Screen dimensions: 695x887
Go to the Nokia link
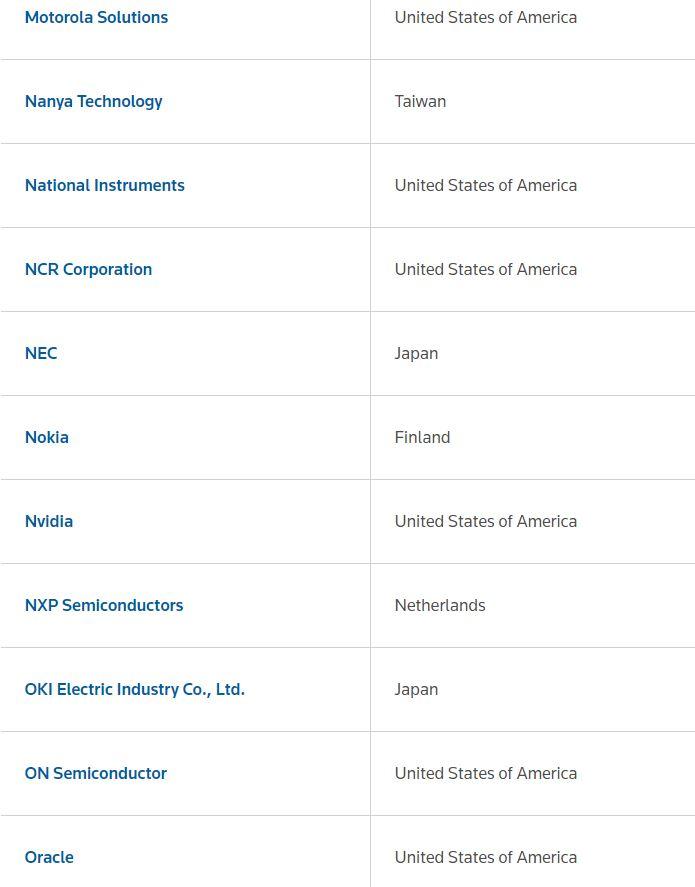[x=46, y=437]
